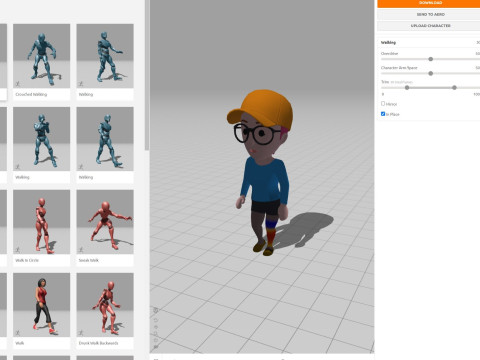Adjust the Overdrive slider handle
This screenshot has height=360, width=480.
click(x=431, y=59)
